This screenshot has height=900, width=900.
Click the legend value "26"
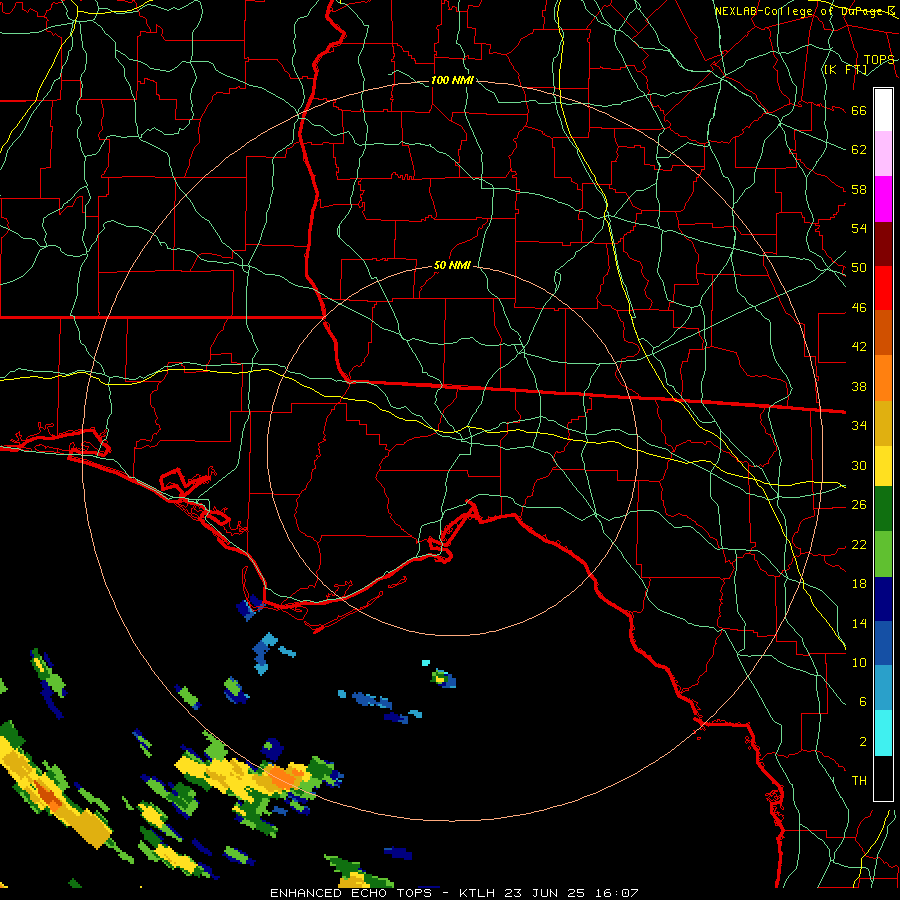[x=859, y=505]
